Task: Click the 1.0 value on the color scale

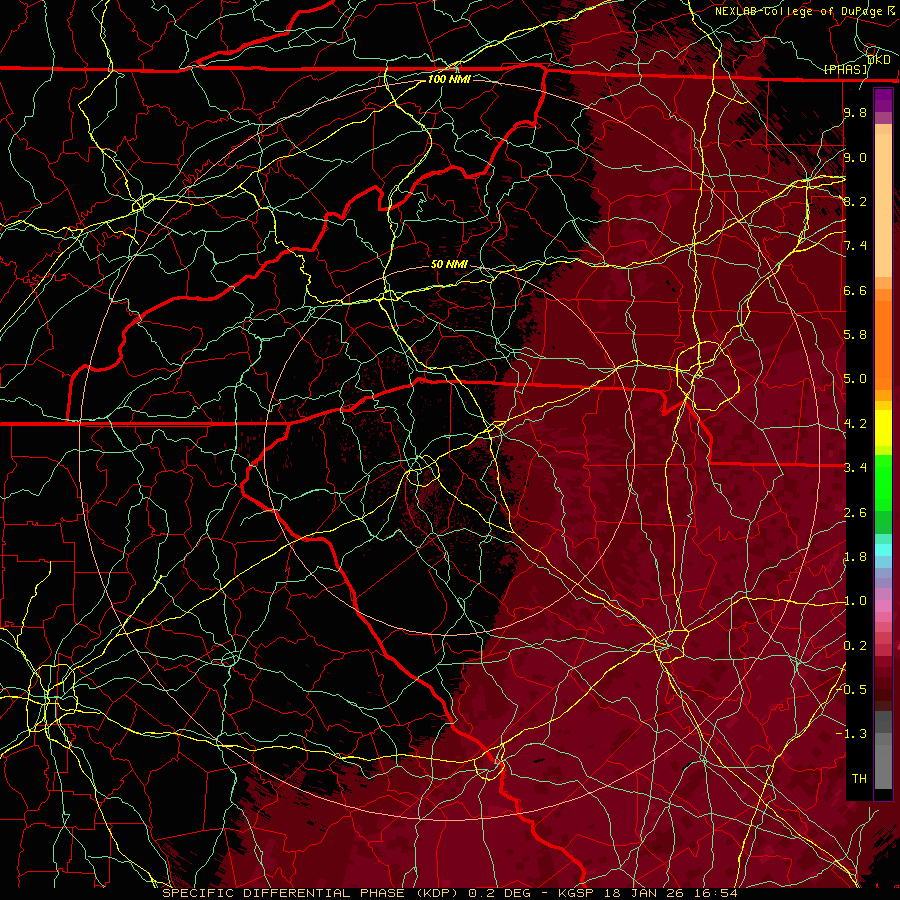Action: coord(855,601)
